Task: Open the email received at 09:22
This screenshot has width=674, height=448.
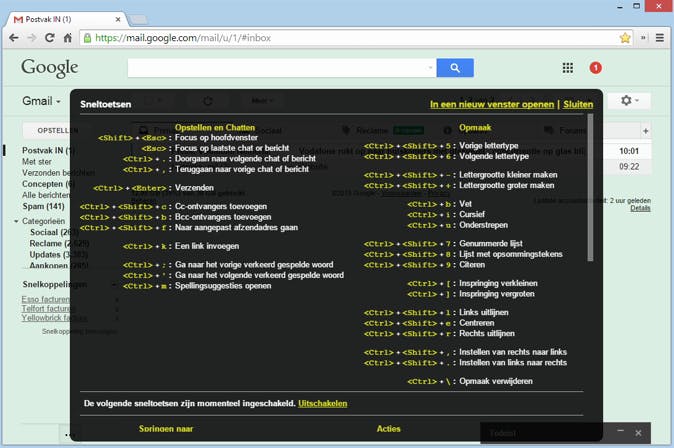Action: tap(629, 166)
